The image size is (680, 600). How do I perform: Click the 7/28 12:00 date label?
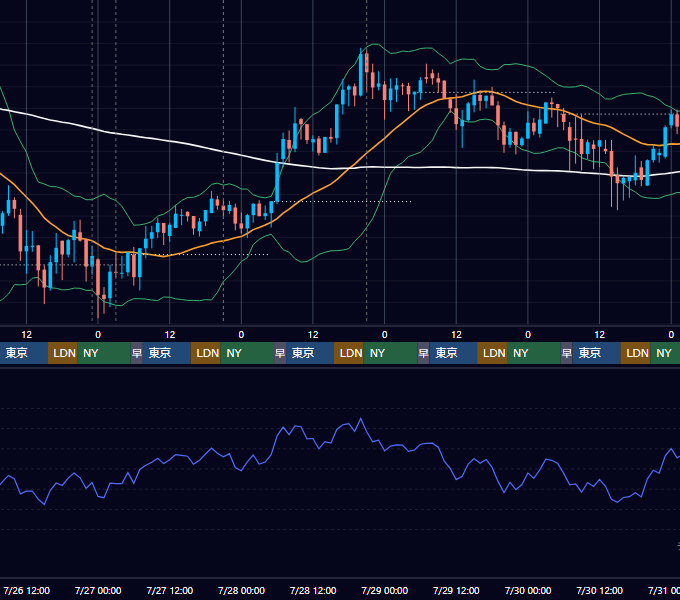pyautogui.click(x=313, y=590)
